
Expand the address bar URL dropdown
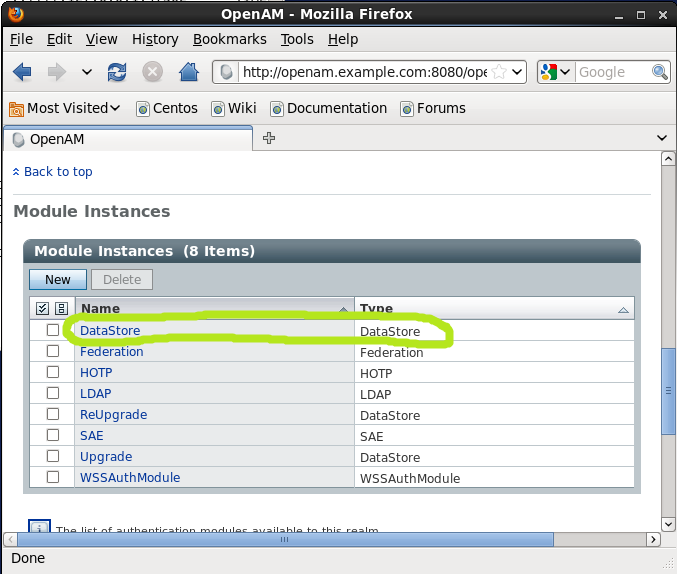pos(517,72)
